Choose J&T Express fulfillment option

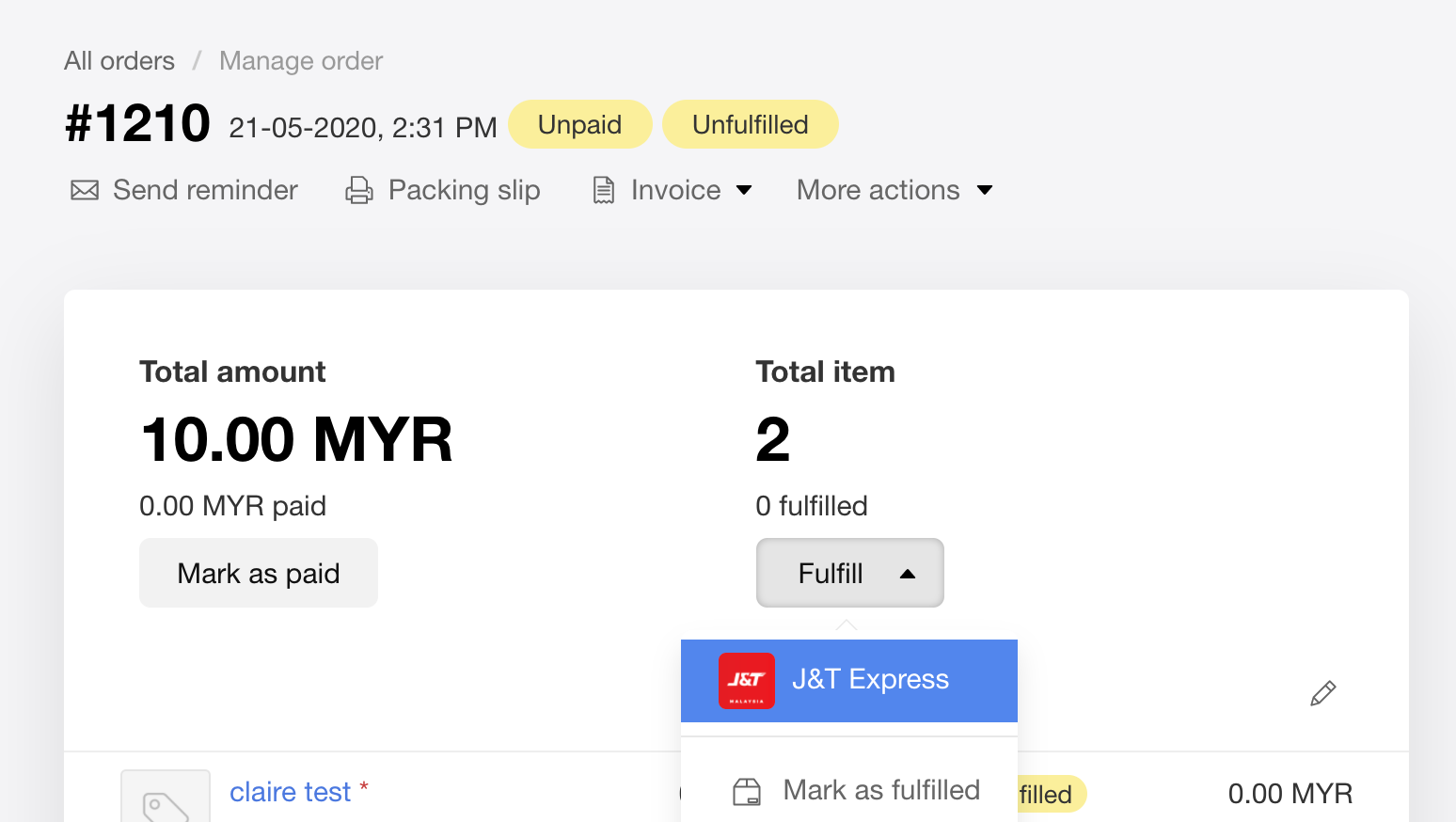point(849,681)
